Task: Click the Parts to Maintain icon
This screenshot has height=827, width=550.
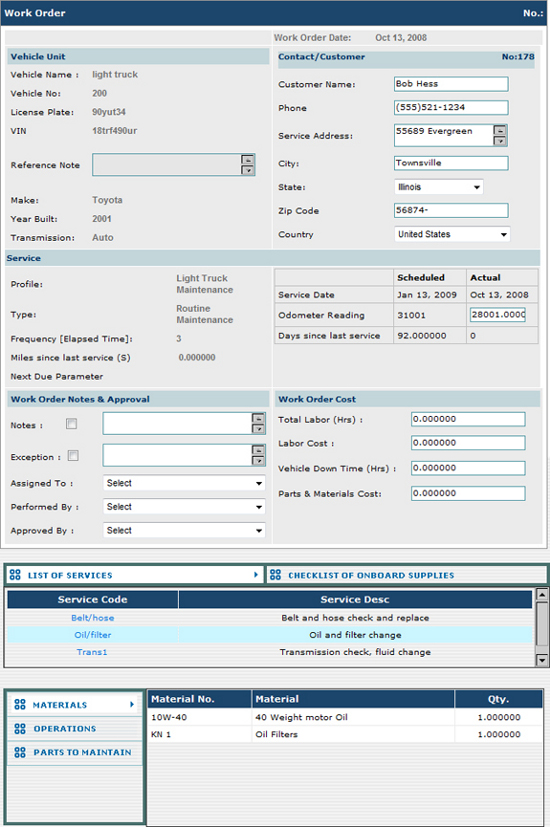Action: point(20,752)
